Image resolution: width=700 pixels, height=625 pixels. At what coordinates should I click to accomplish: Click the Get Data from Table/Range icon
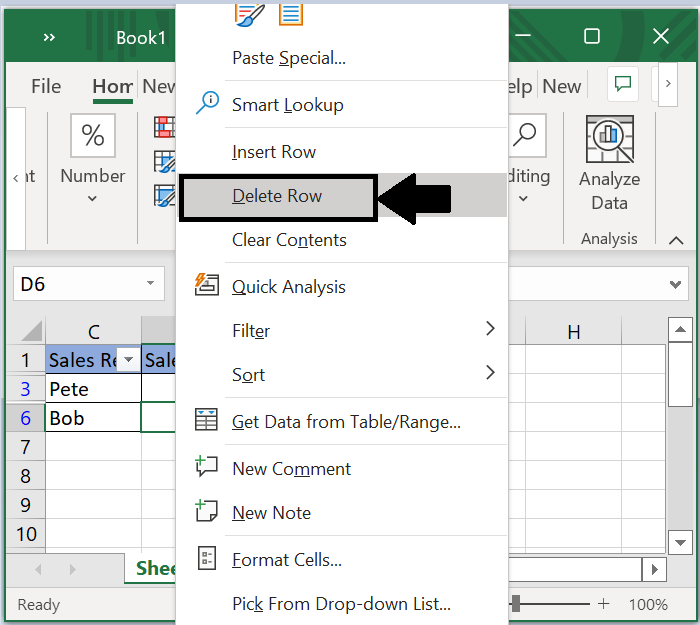tap(207, 421)
